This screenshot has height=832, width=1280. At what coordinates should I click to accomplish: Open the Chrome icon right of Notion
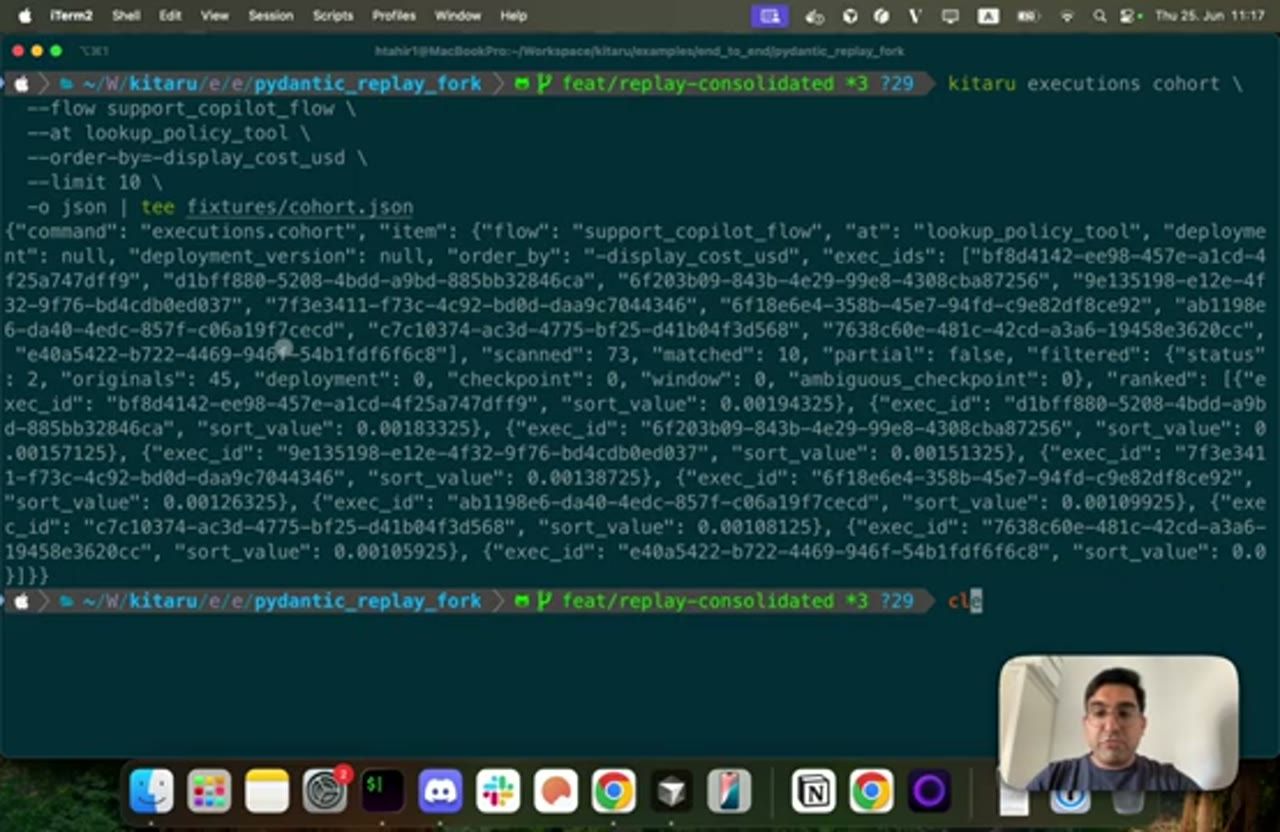(x=871, y=792)
